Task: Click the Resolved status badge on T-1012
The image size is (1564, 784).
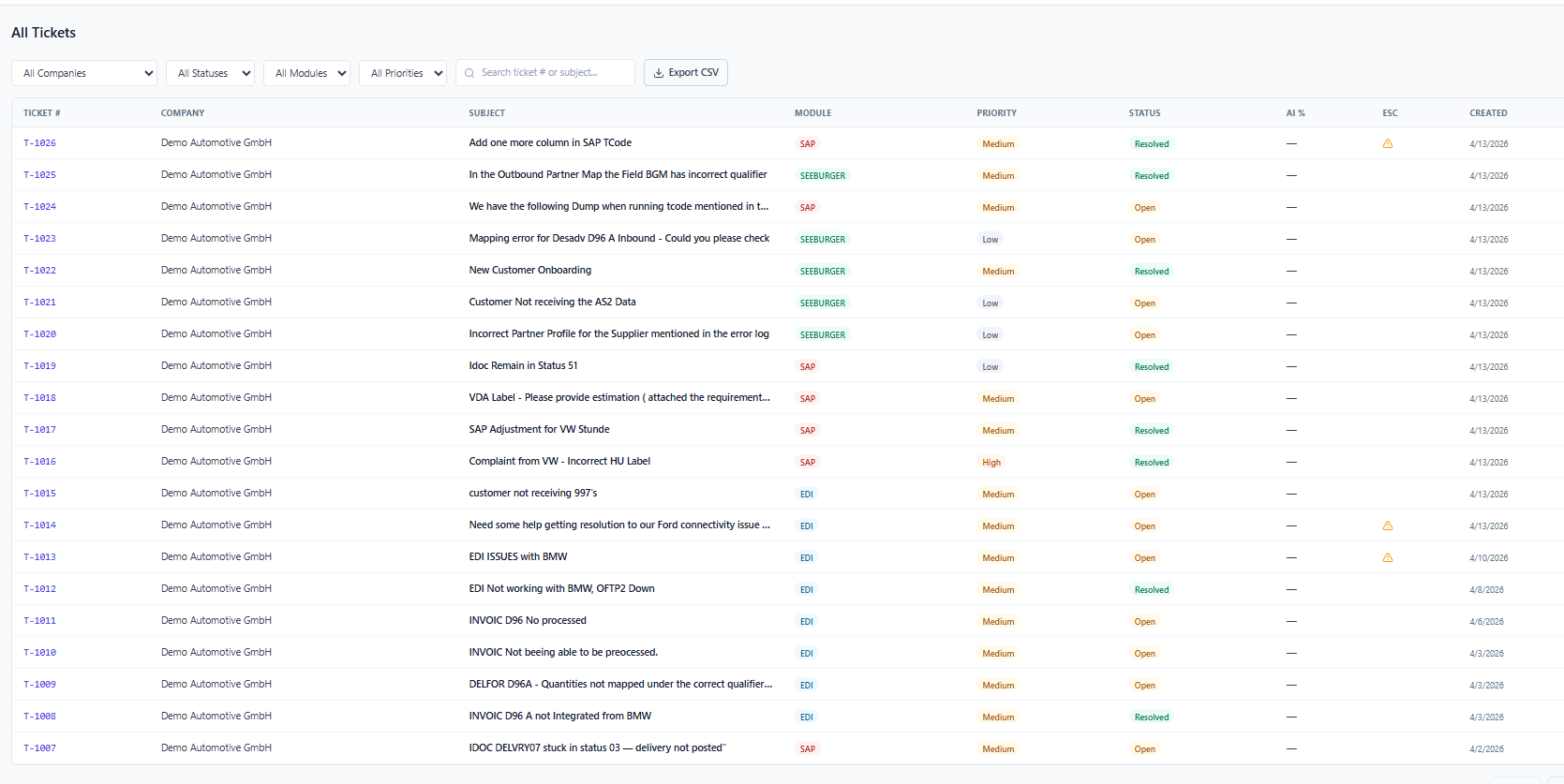Action: coord(1152,590)
